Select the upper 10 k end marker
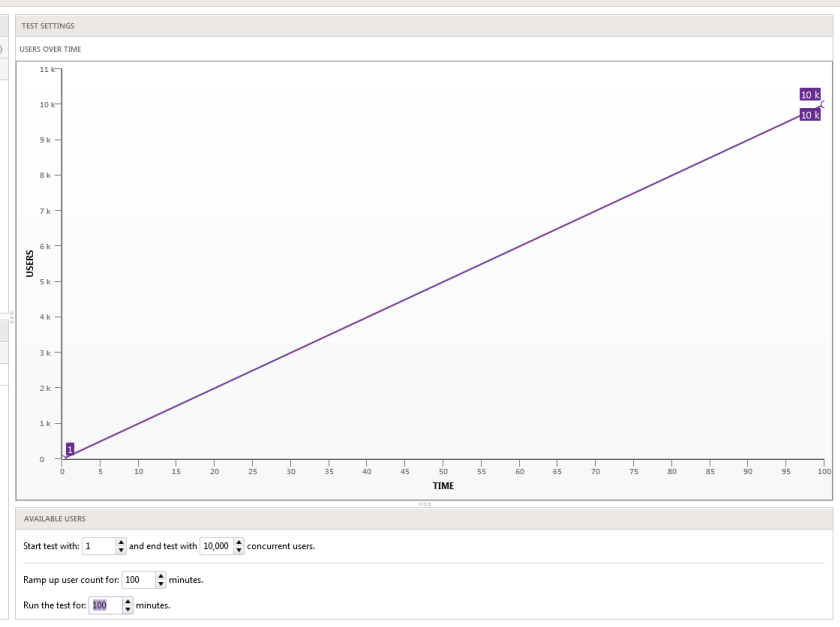840x627 pixels. click(x=810, y=95)
